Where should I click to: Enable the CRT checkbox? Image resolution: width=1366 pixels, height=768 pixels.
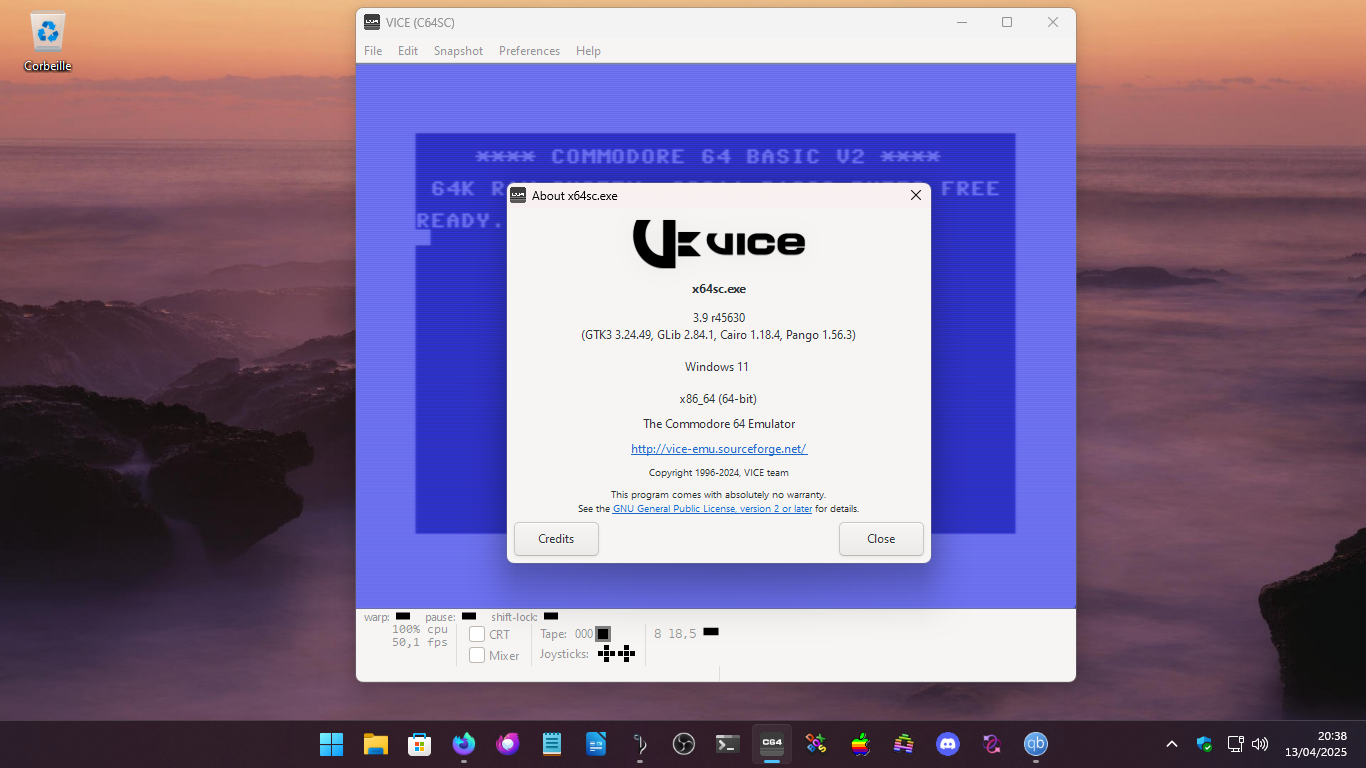click(477, 634)
